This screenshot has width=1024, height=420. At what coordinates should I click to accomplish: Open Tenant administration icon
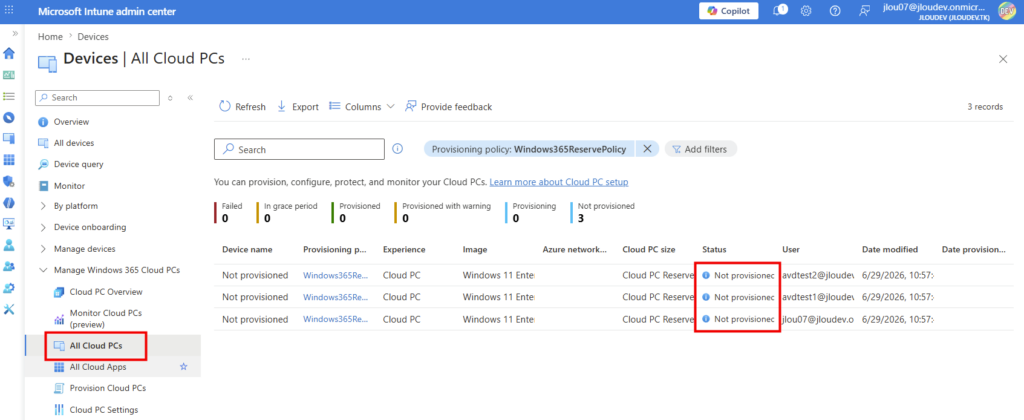tap(9, 288)
